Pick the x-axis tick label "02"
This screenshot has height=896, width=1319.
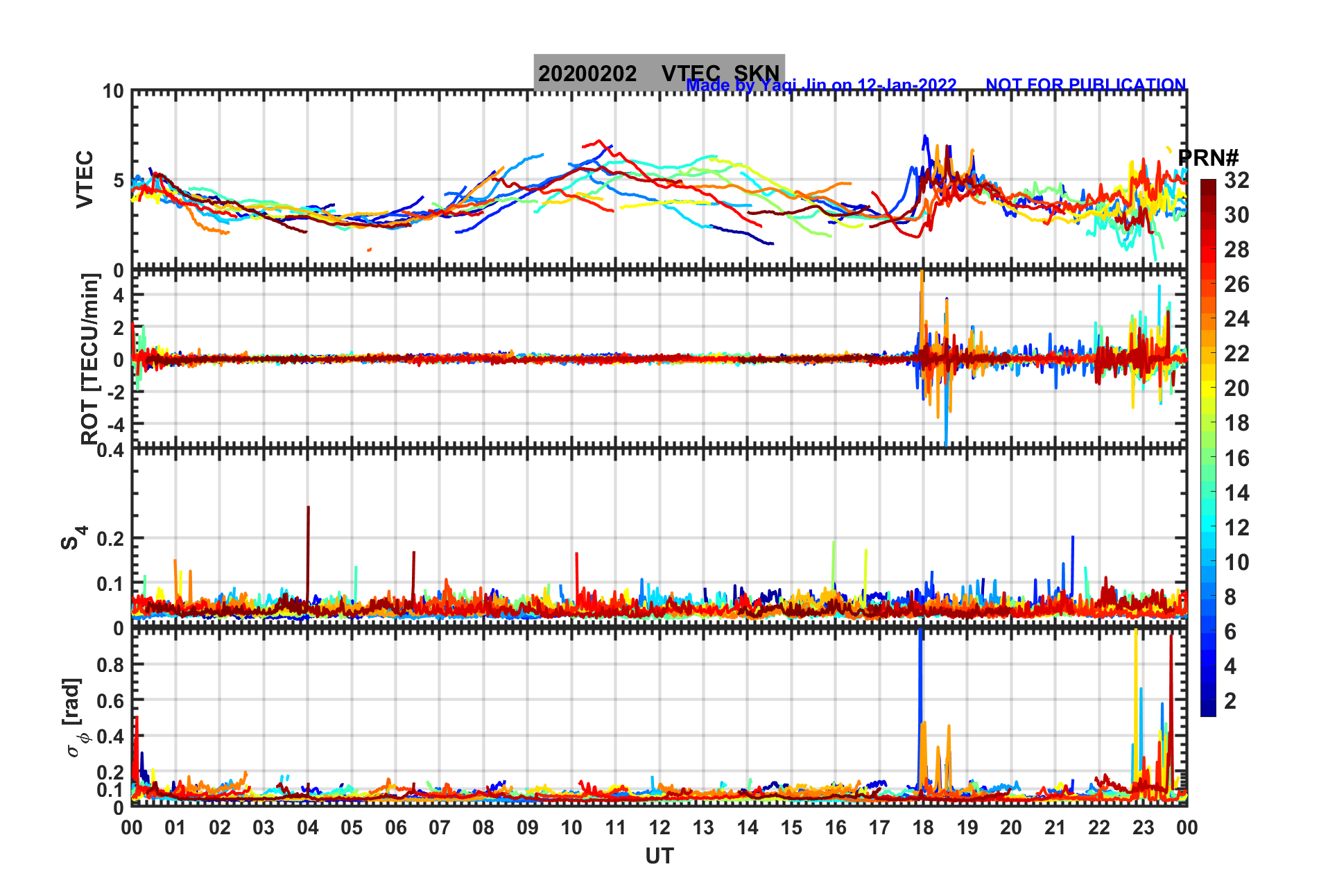[220, 827]
